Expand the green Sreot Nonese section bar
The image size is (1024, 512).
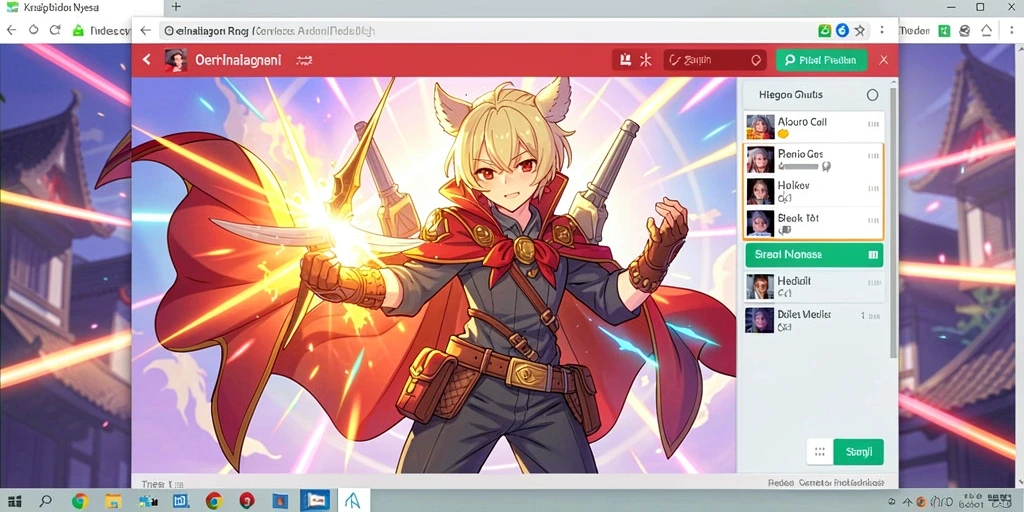[x=814, y=255]
